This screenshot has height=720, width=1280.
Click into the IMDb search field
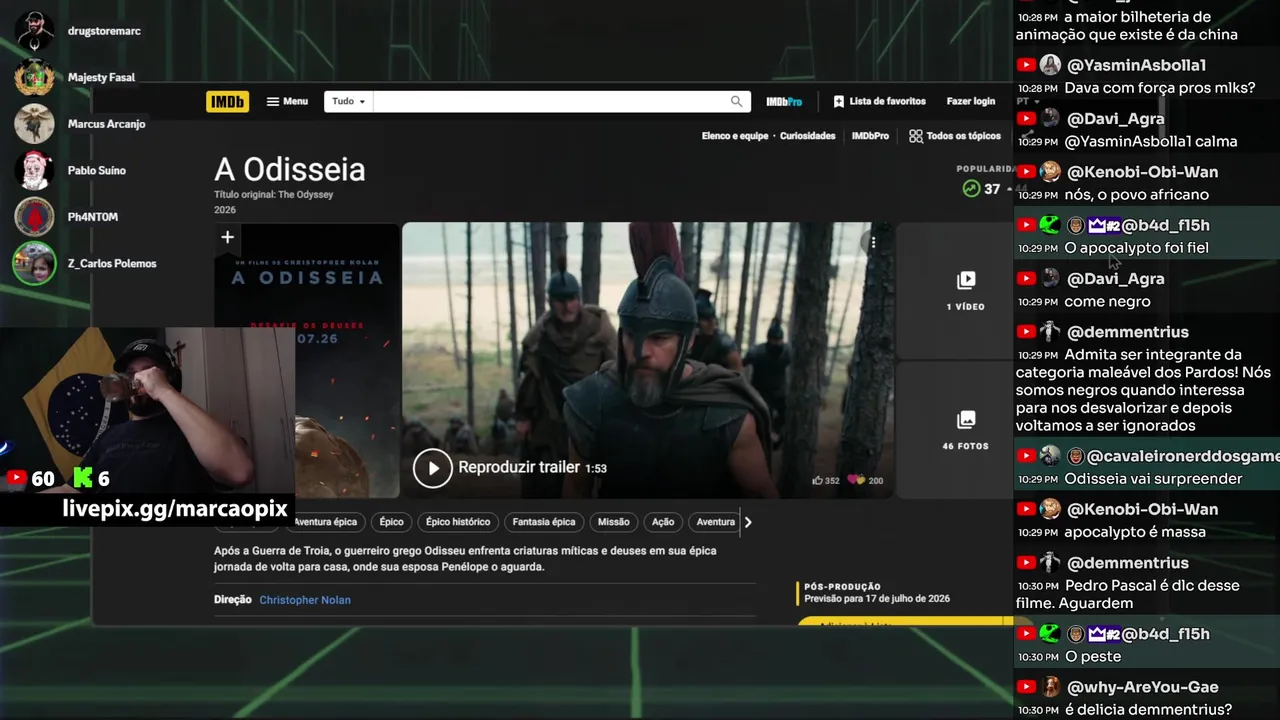pos(550,101)
